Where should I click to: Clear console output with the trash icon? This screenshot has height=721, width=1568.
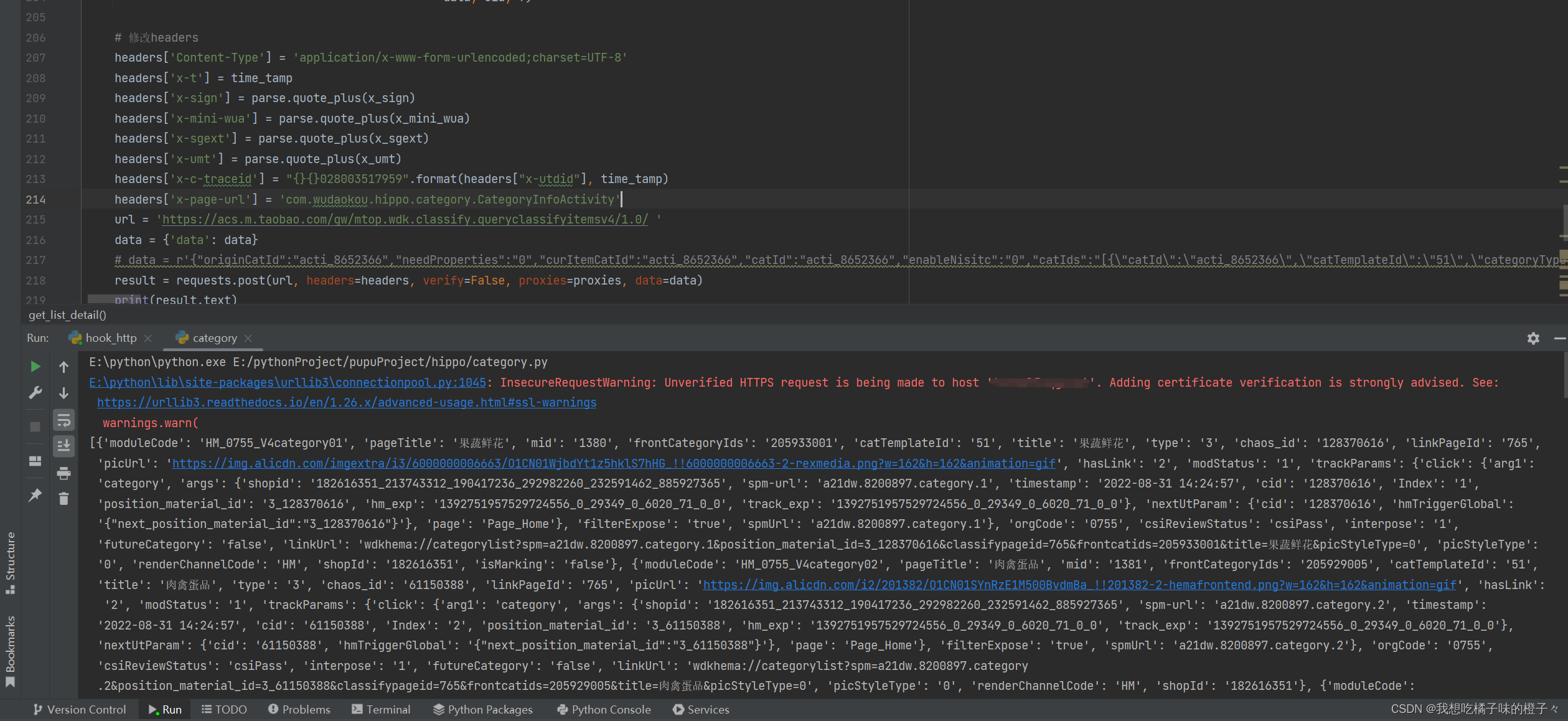(x=63, y=499)
